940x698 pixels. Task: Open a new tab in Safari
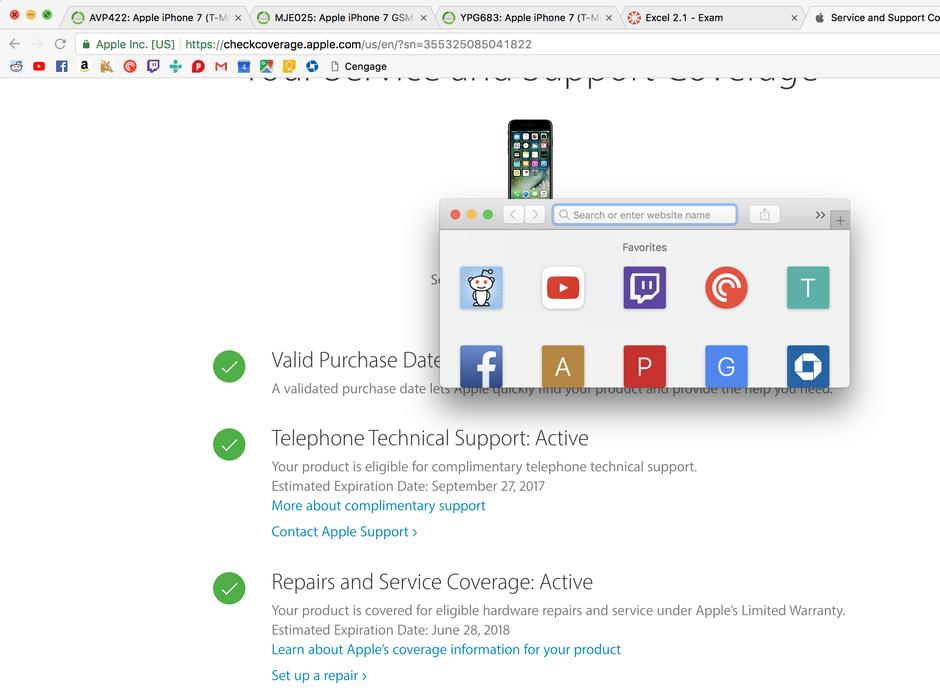click(840, 221)
